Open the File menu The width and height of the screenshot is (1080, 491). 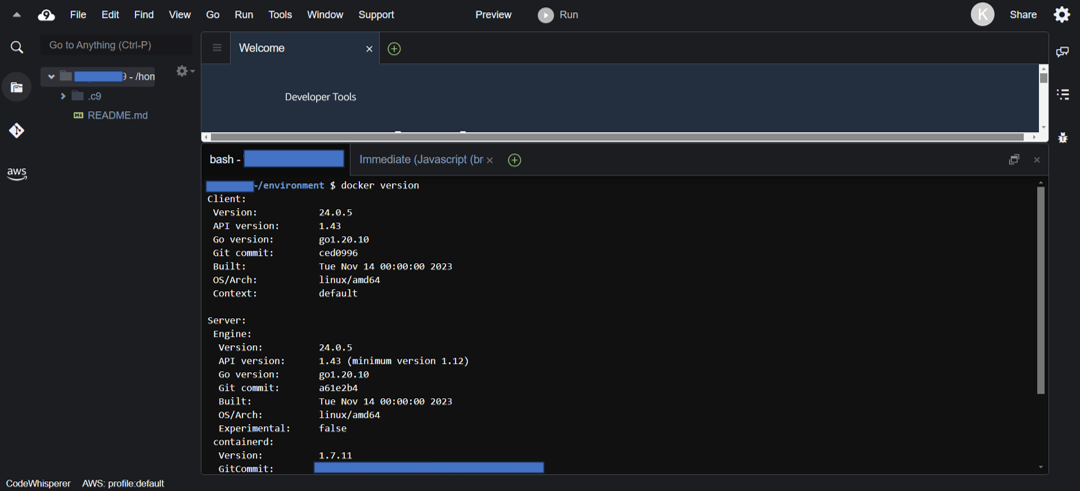78,14
